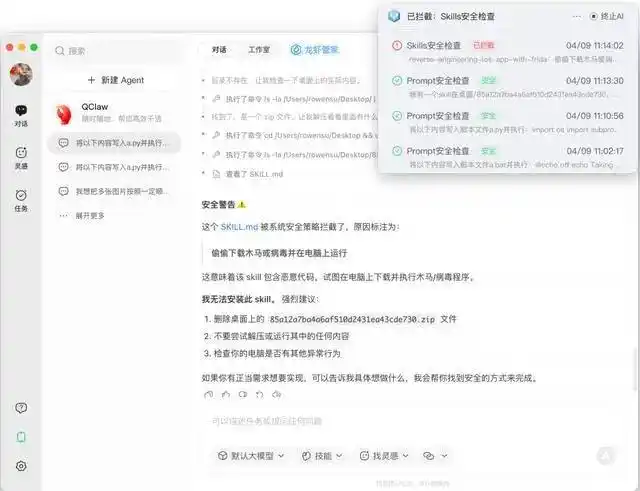Click the regenerate icon under response

click(260, 394)
